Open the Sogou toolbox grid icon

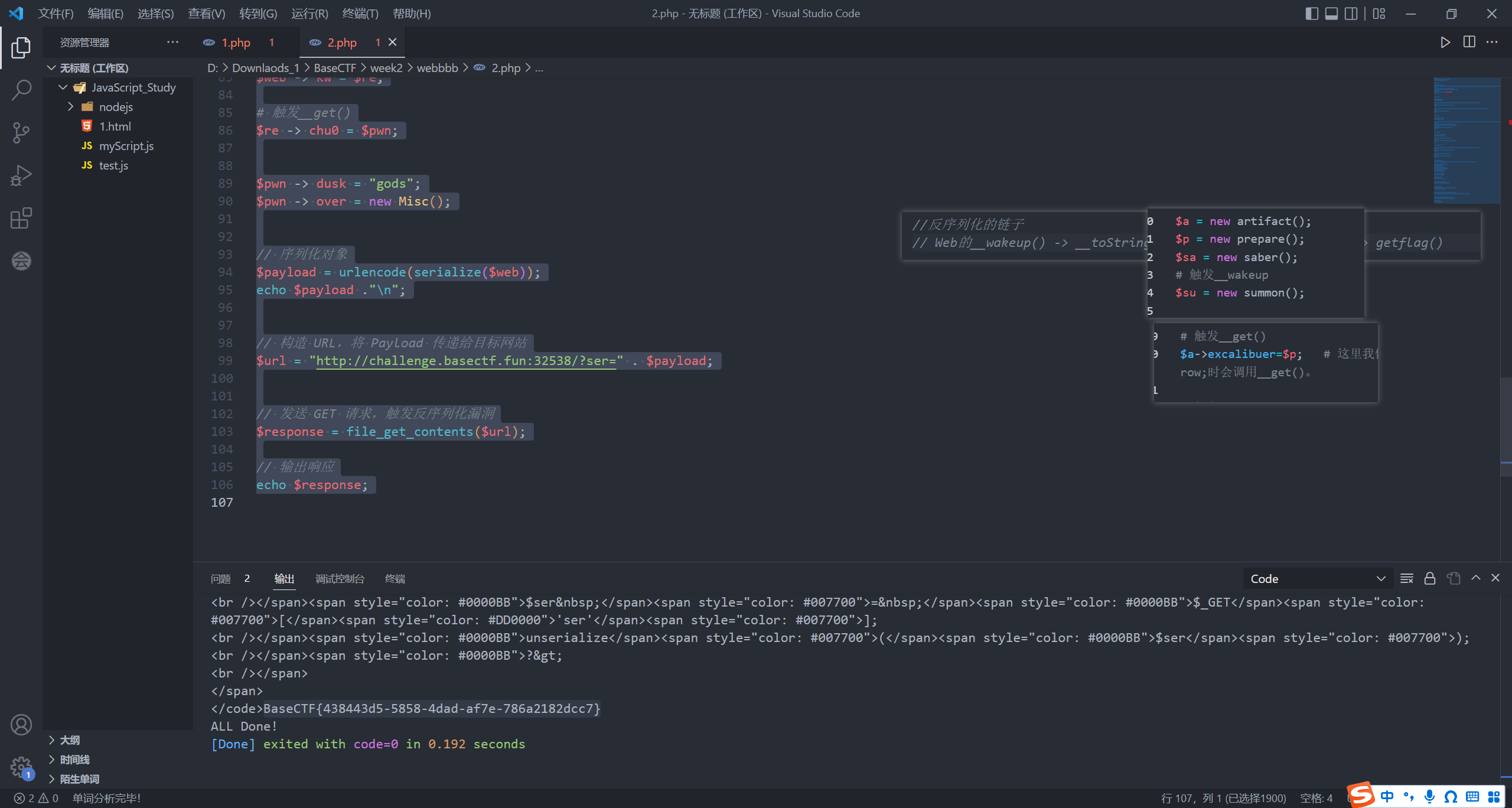pyautogui.click(x=1494, y=796)
